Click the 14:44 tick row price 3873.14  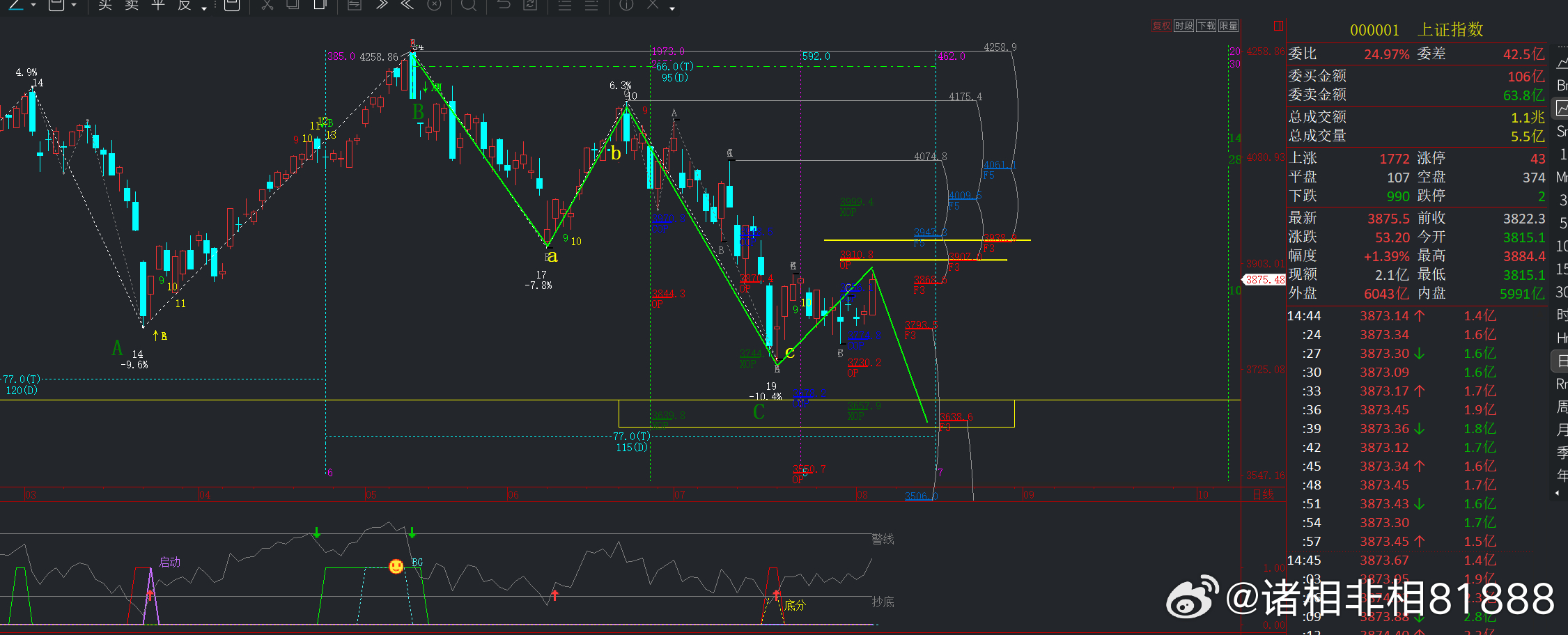pyautogui.click(x=1384, y=316)
